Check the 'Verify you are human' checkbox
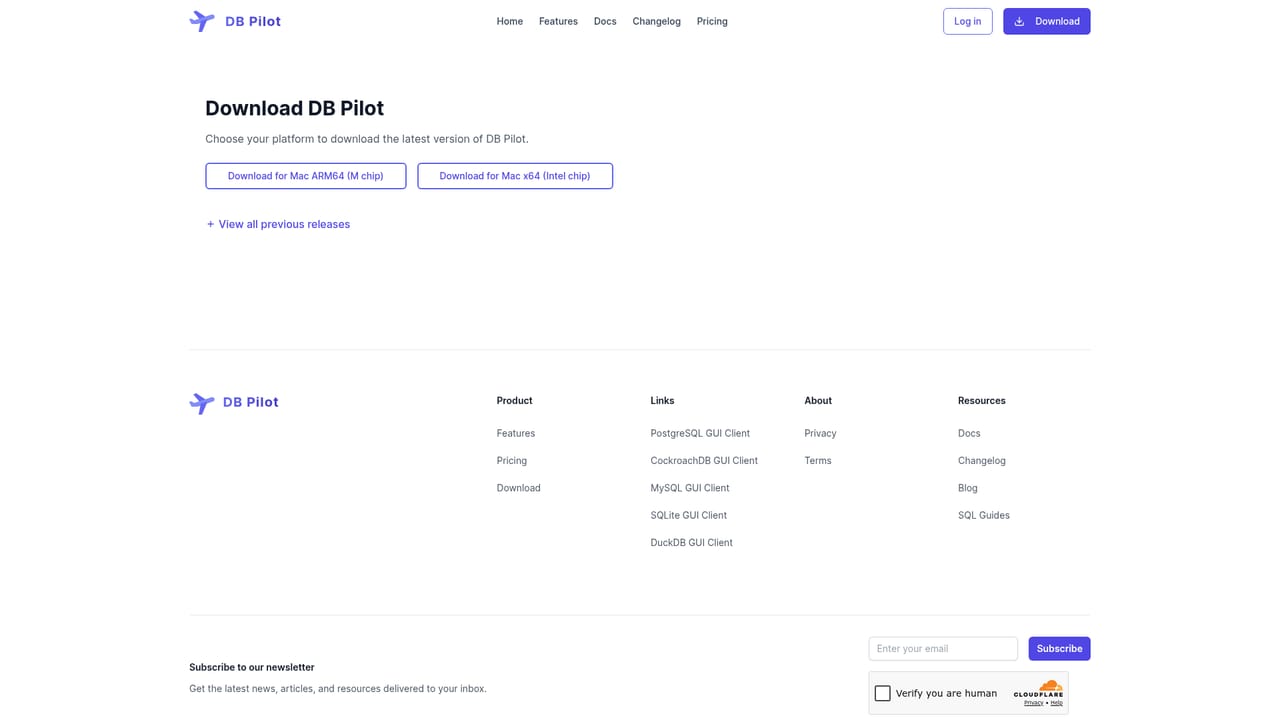 point(883,693)
